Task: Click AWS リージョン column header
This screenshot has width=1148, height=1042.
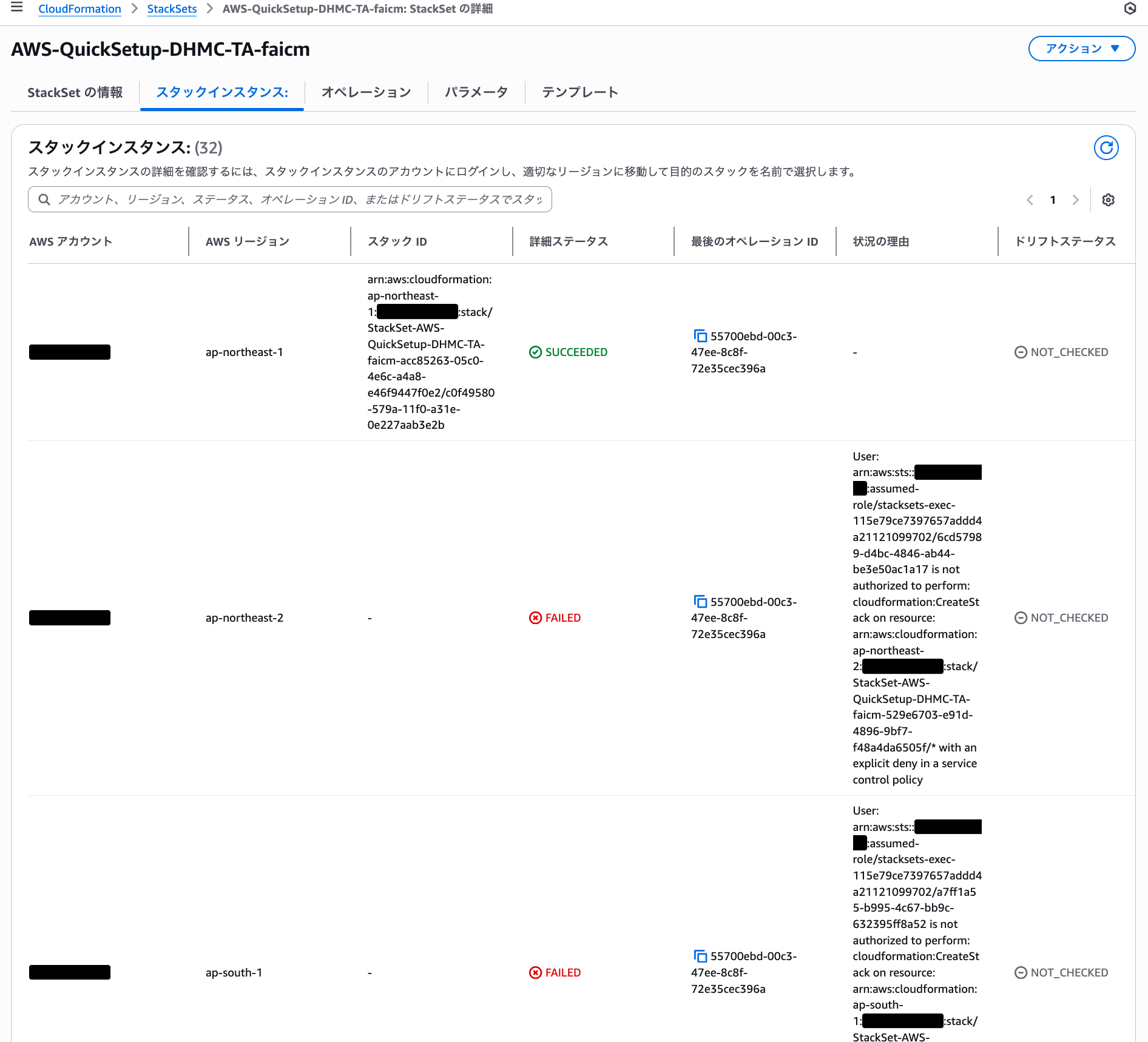Action: click(x=248, y=241)
